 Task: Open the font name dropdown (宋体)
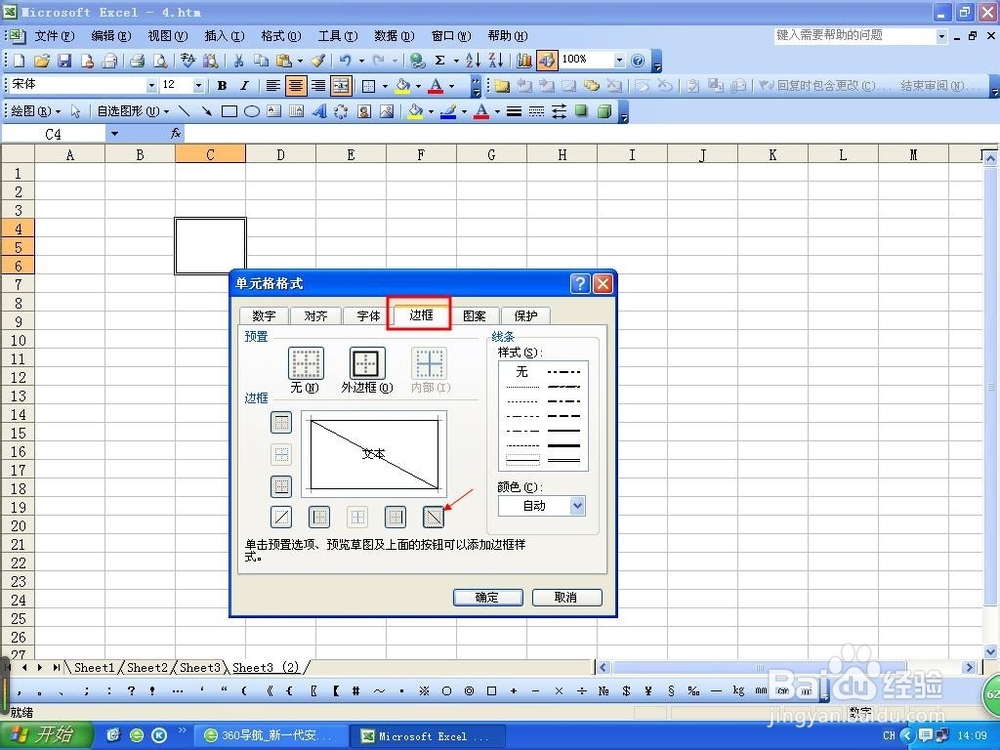pos(152,85)
